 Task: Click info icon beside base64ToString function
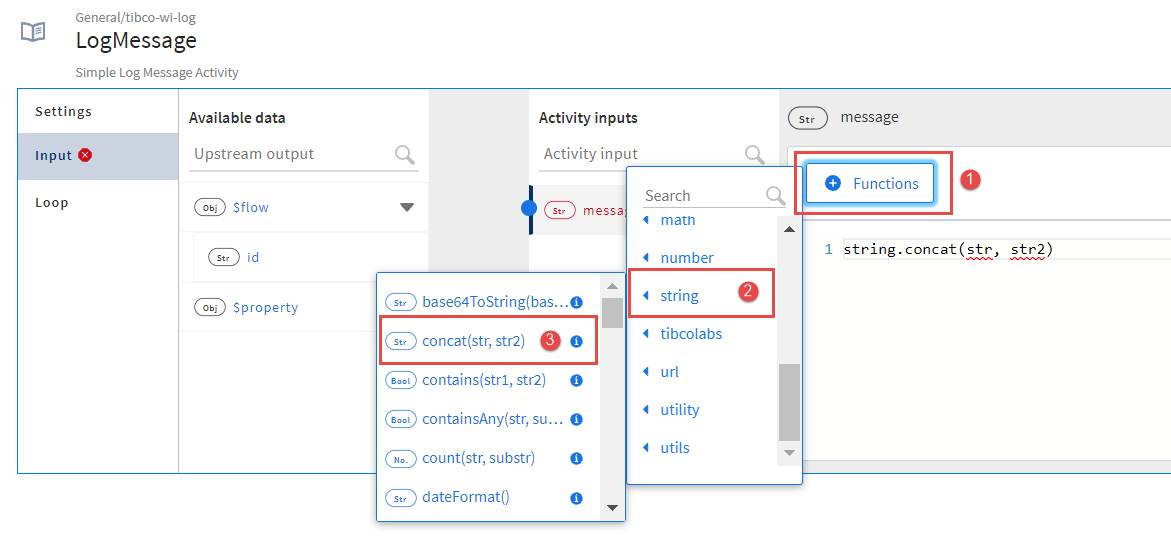[x=576, y=302]
